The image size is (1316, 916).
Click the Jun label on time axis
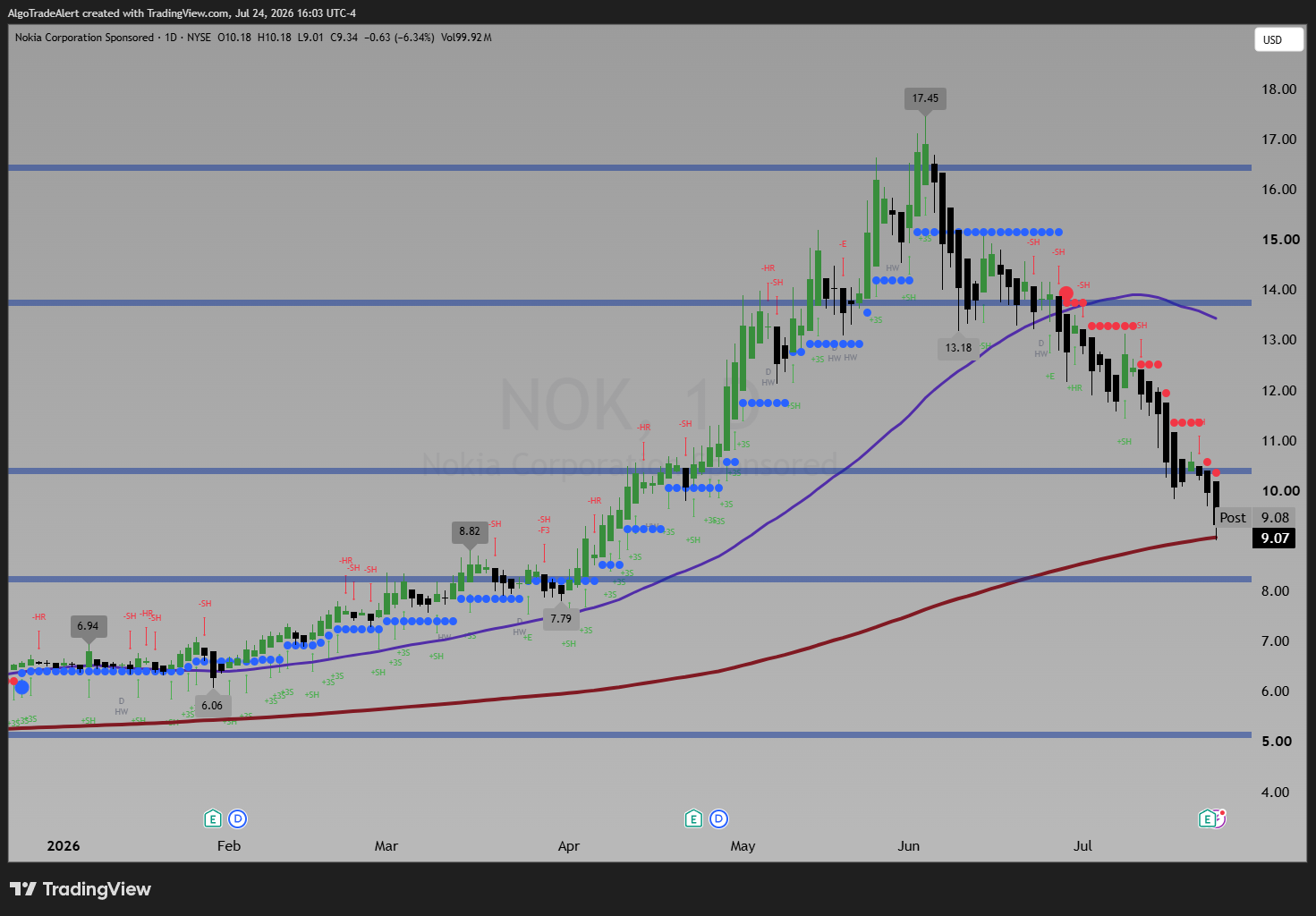tap(909, 845)
